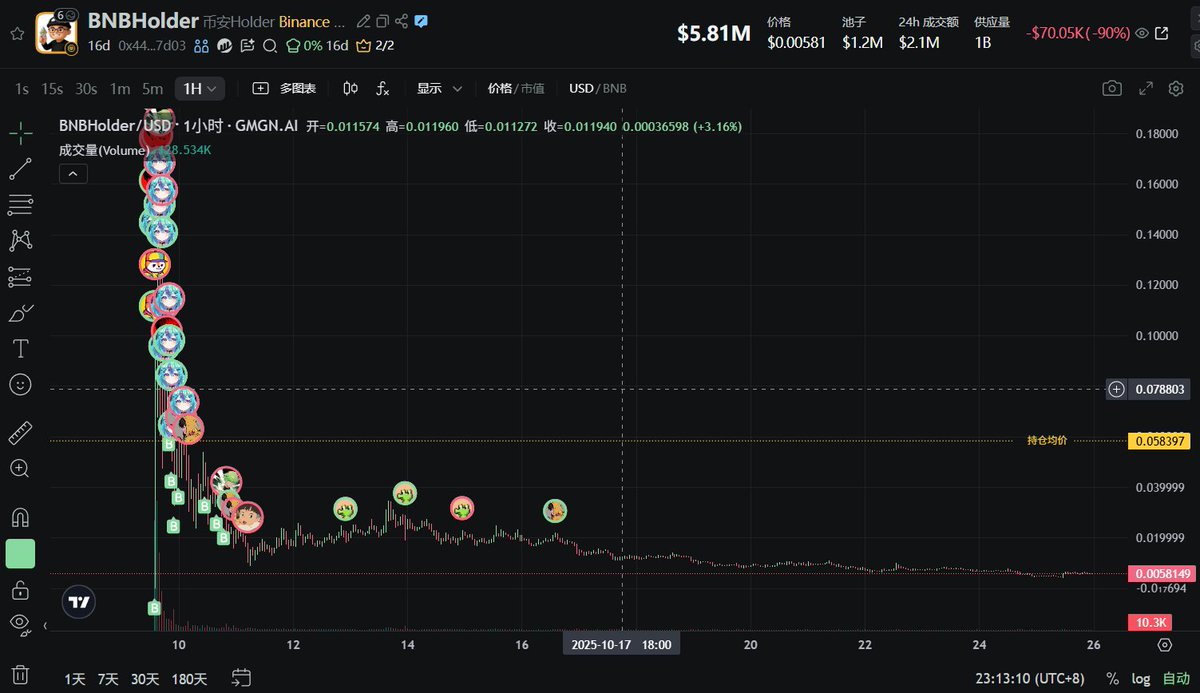This screenshot has width=1200, height=693.
Task: Click the trader avatar marker near the 14 date label
Action: (404, 493)
